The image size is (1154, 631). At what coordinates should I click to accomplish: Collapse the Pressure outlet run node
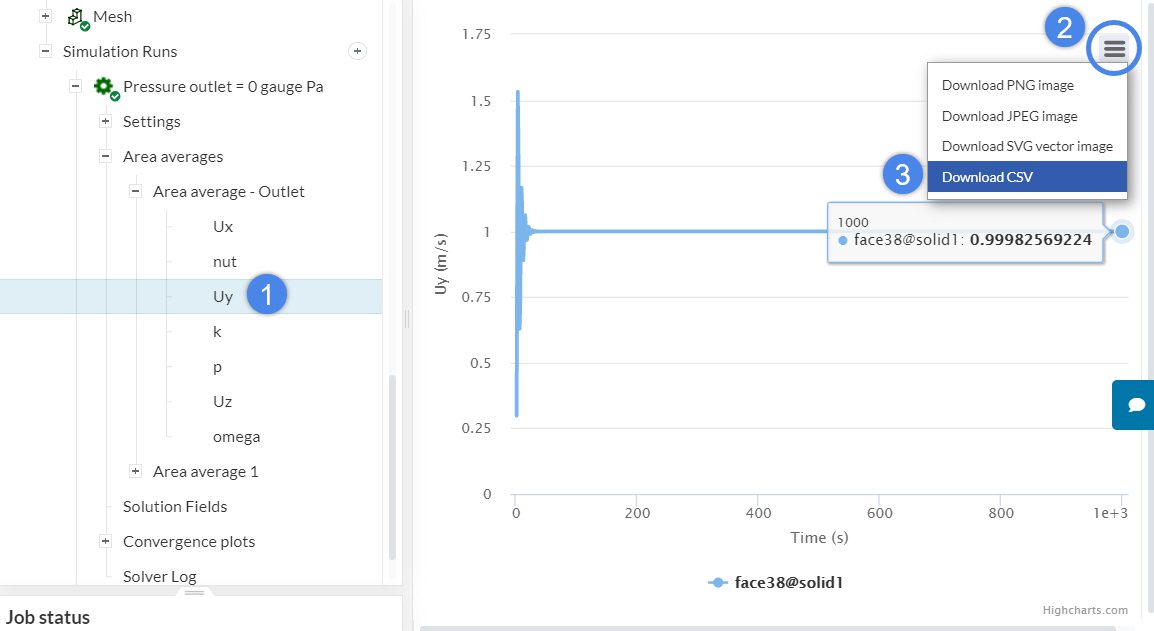(x=75, y=87)
